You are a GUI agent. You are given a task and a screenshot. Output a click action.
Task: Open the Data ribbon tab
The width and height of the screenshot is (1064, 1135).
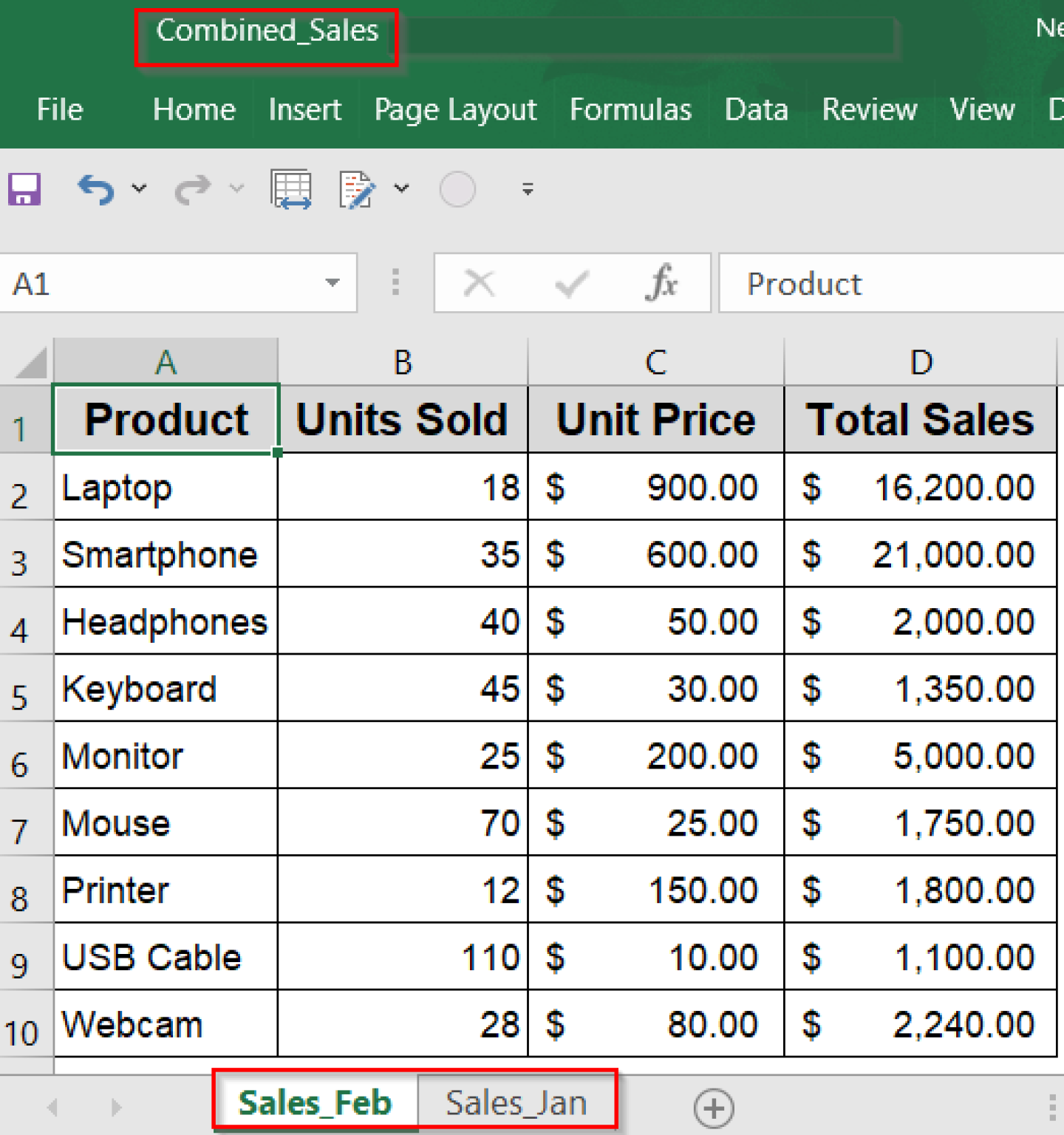pyautogui.click(x=756, y=109)
